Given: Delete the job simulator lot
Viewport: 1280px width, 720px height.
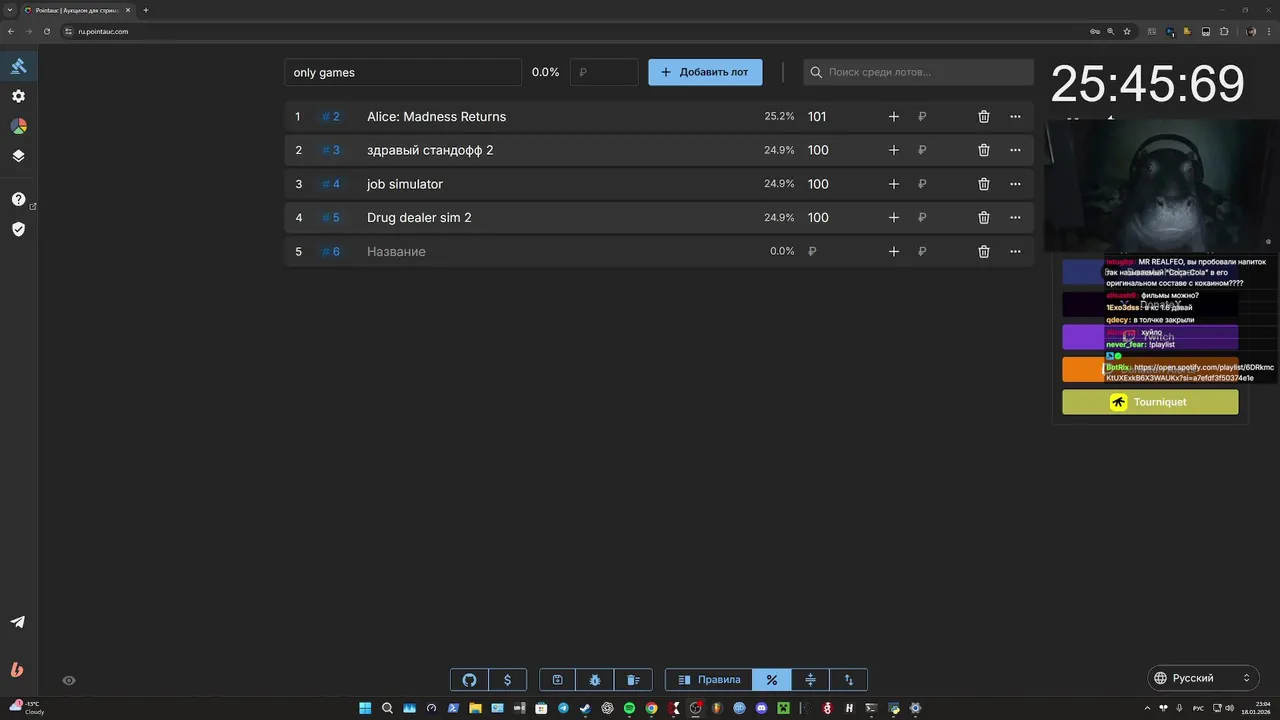Looking at the screenshot, I should point(984,184).
